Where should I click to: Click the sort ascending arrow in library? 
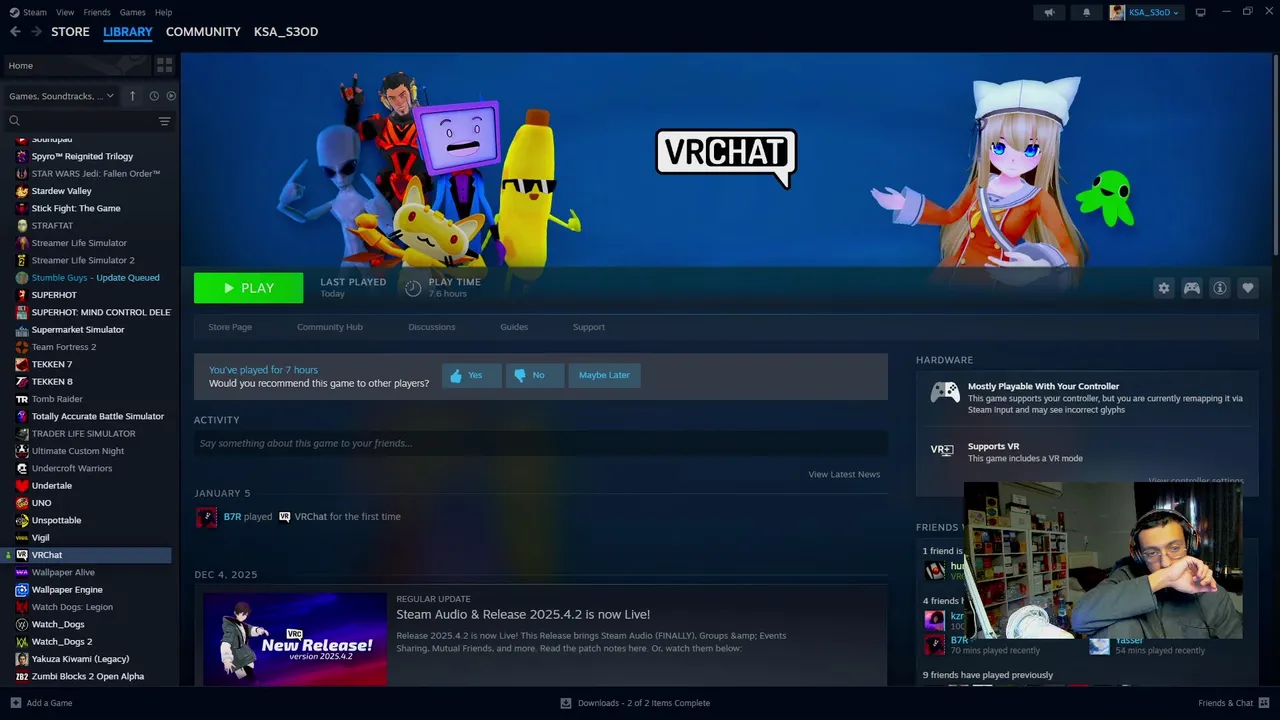click(132, 96)
